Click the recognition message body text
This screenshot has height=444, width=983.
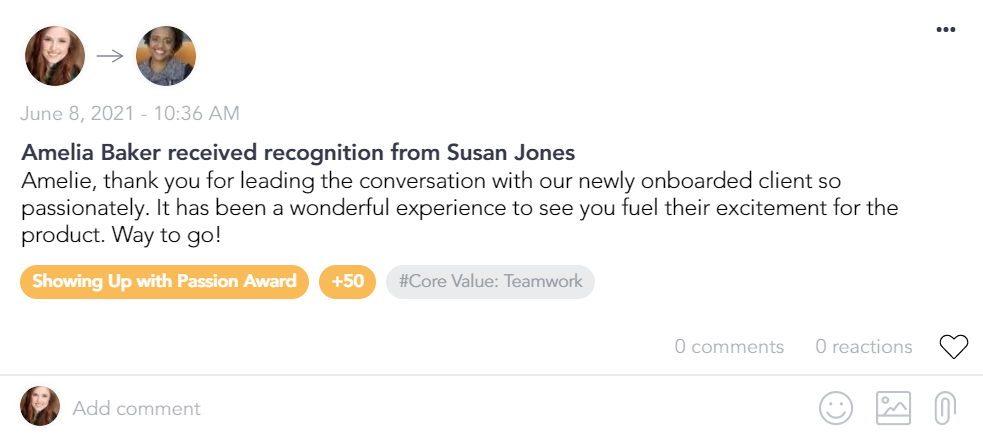[x=430, y=209]
